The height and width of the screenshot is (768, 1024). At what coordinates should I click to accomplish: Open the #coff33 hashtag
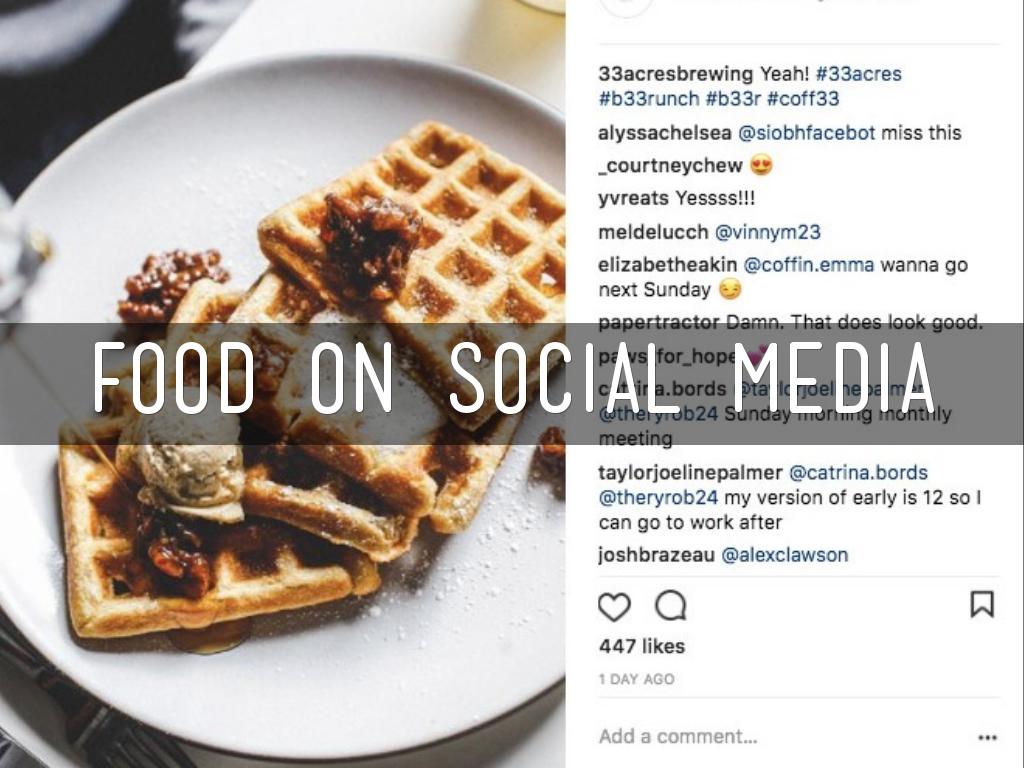click(804, 99)
